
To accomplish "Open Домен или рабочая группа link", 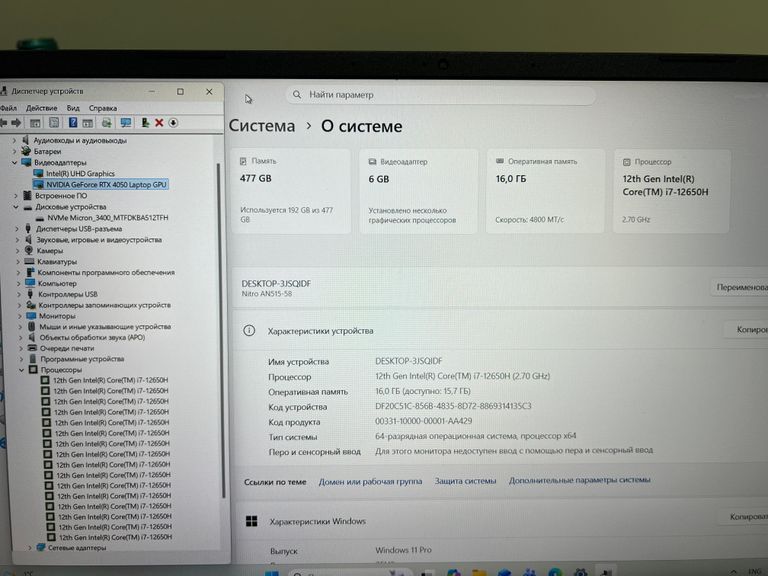I will (x=370, y=481).
